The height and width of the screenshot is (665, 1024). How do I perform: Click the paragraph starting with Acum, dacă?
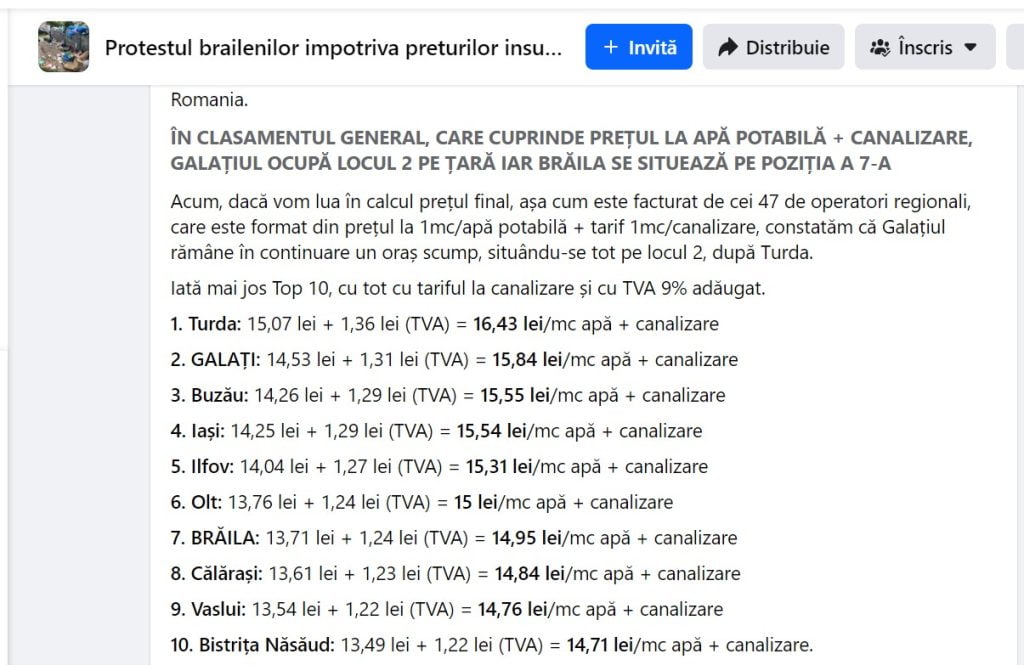coord(571,227)
